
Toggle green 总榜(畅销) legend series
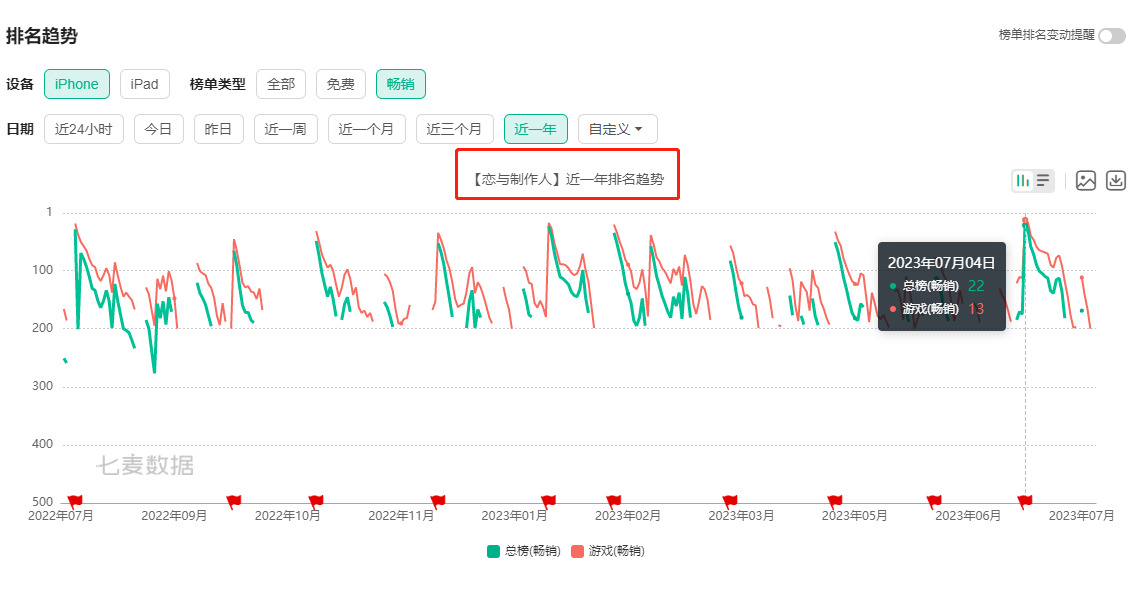pos(524,551)
